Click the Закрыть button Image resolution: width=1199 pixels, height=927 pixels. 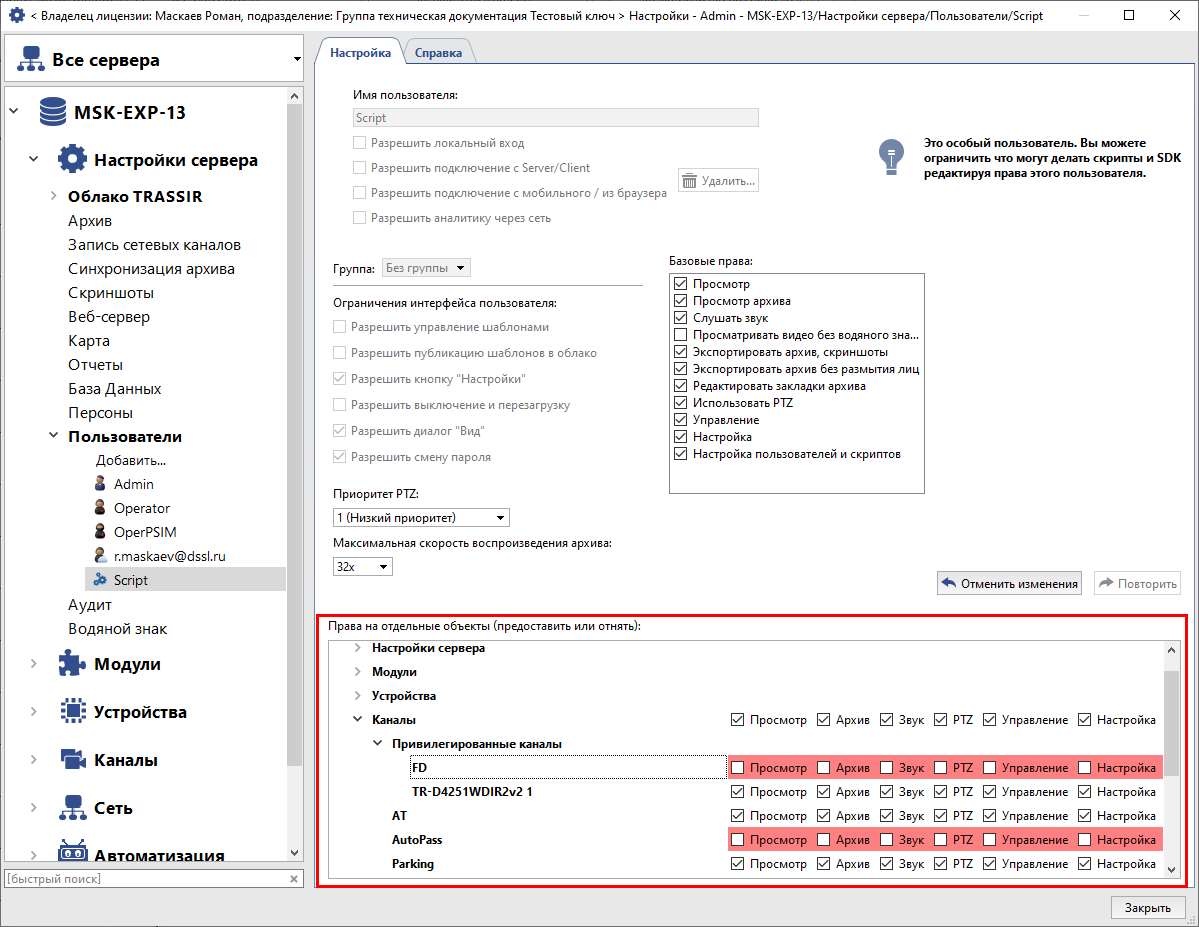[1147, 908]
